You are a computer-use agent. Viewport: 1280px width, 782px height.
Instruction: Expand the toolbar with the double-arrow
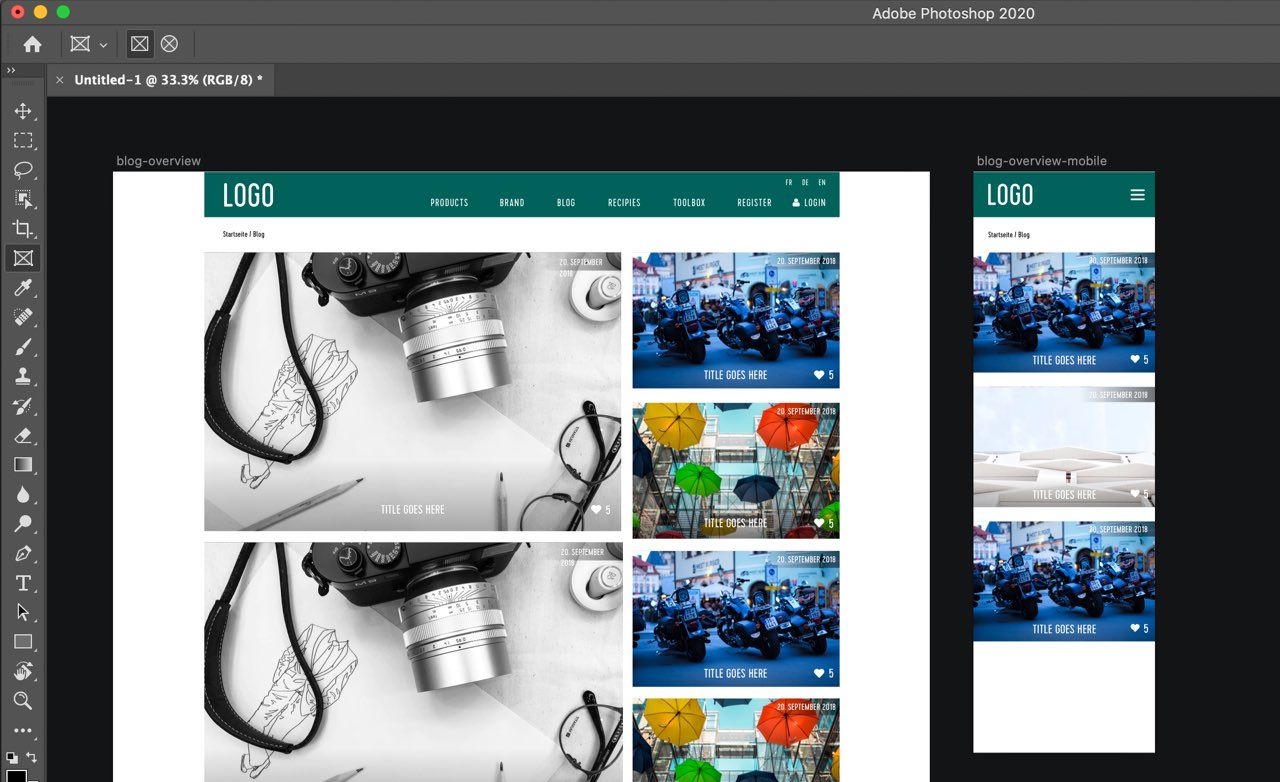pyautogui.click(x=11, y=71)
